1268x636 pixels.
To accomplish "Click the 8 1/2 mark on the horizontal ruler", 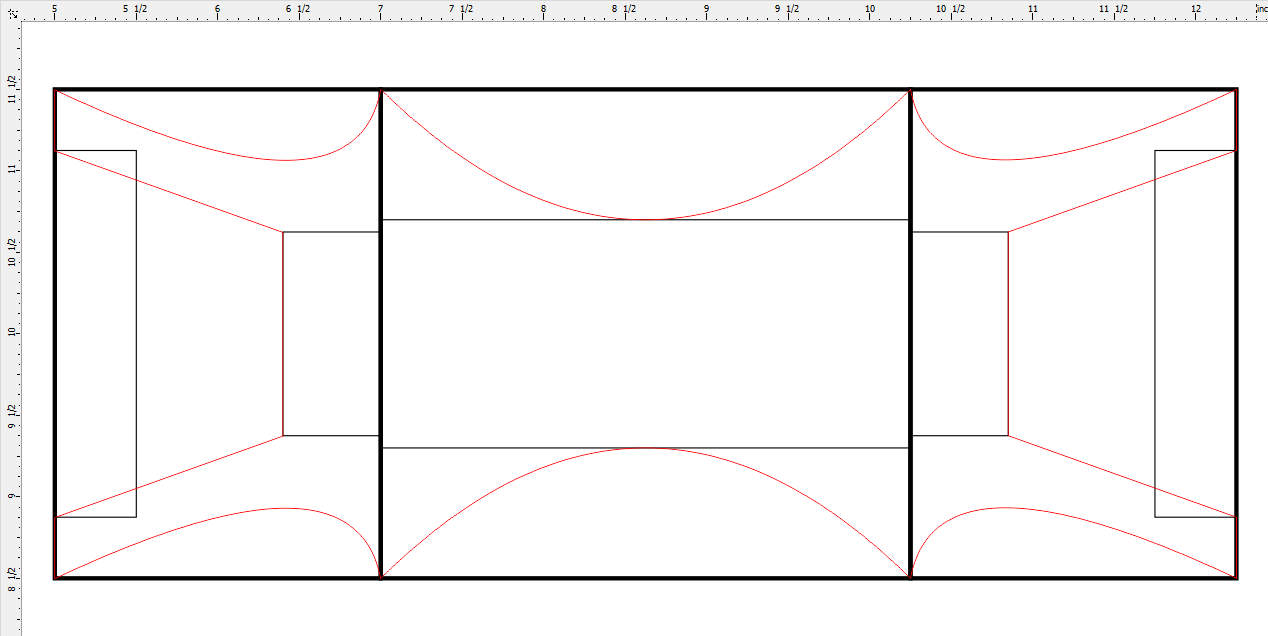I will [623, 8].
